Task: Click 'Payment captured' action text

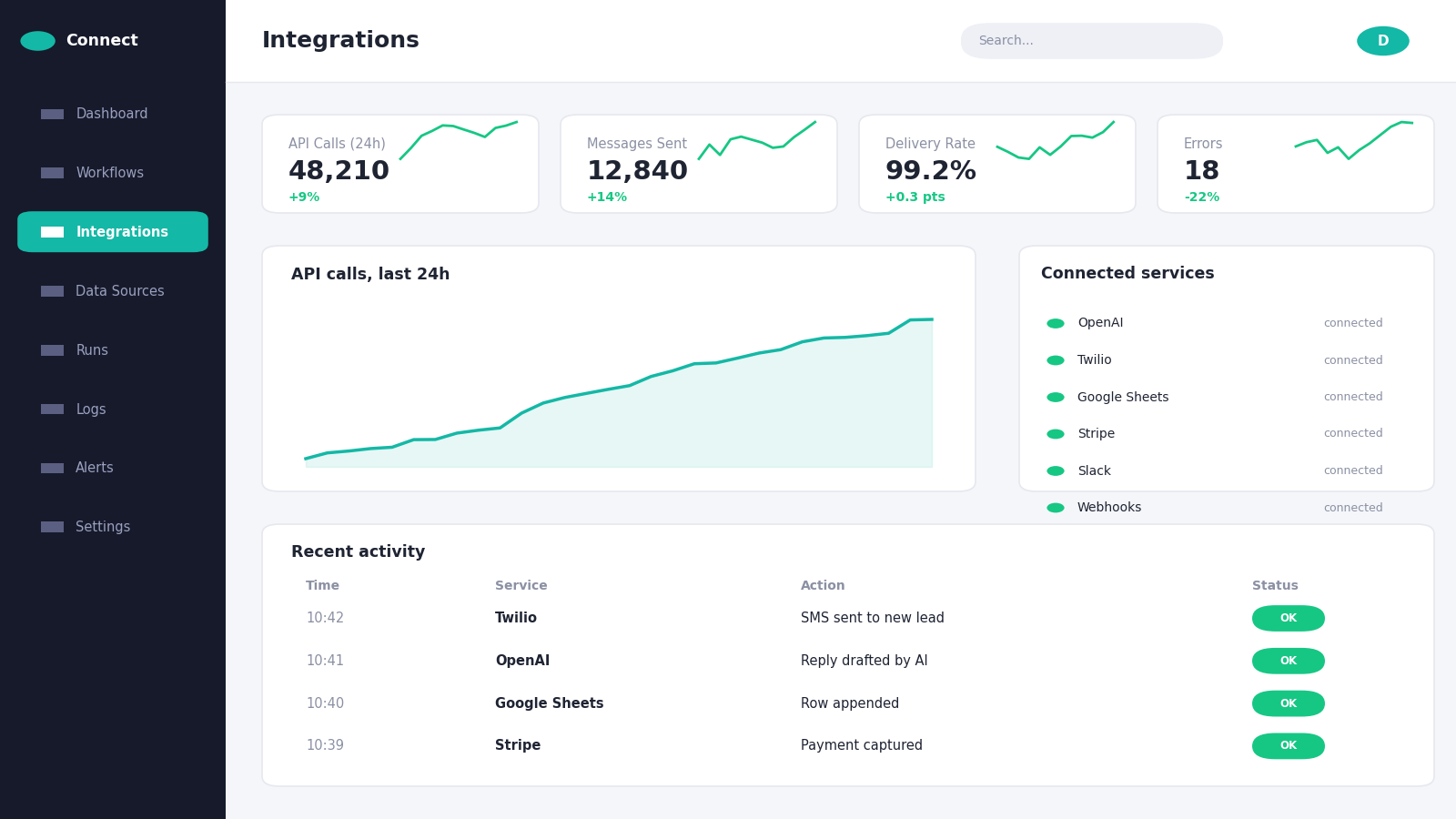Action: [x=862, y=745]
